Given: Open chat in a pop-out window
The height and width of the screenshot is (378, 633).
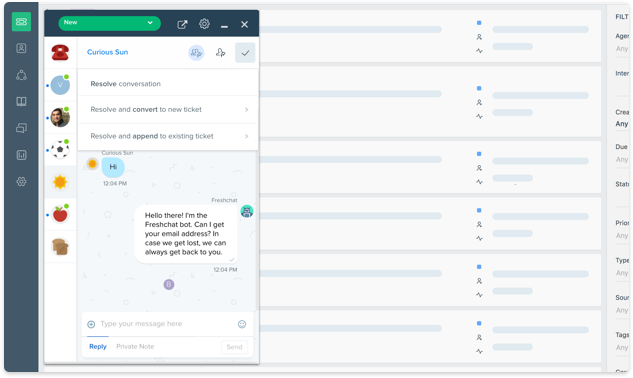Looking at the screenshot, I should (182, 24).
